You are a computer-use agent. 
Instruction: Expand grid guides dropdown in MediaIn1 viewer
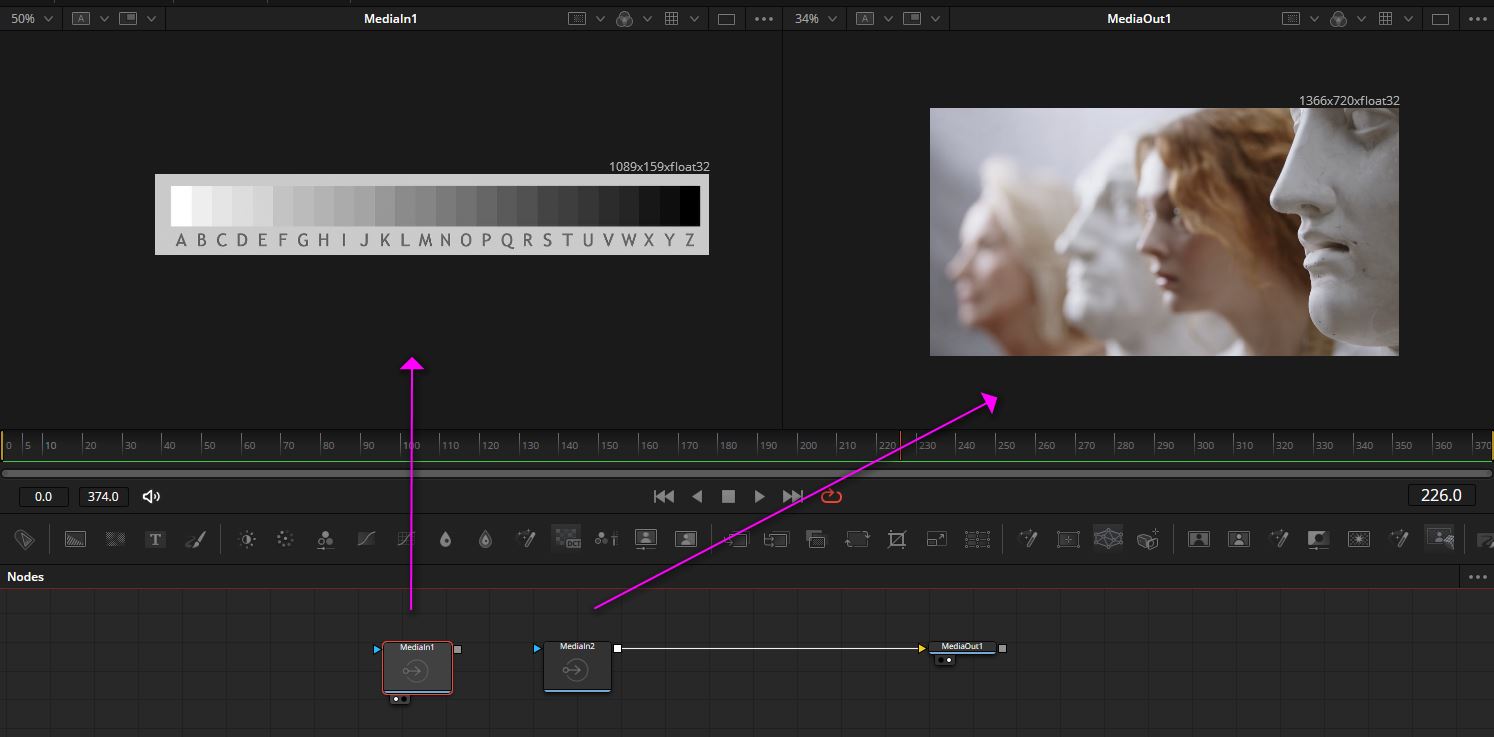(x=695, y=19)
